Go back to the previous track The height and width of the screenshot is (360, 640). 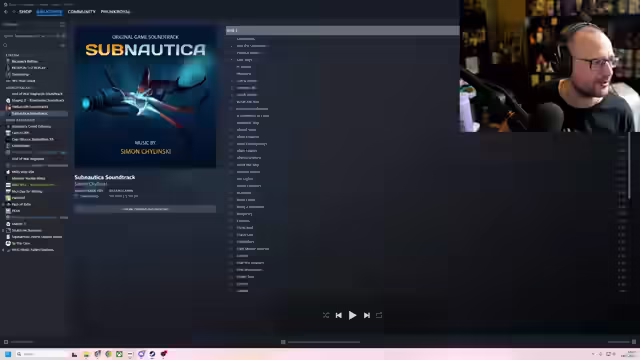click(338, 315)
